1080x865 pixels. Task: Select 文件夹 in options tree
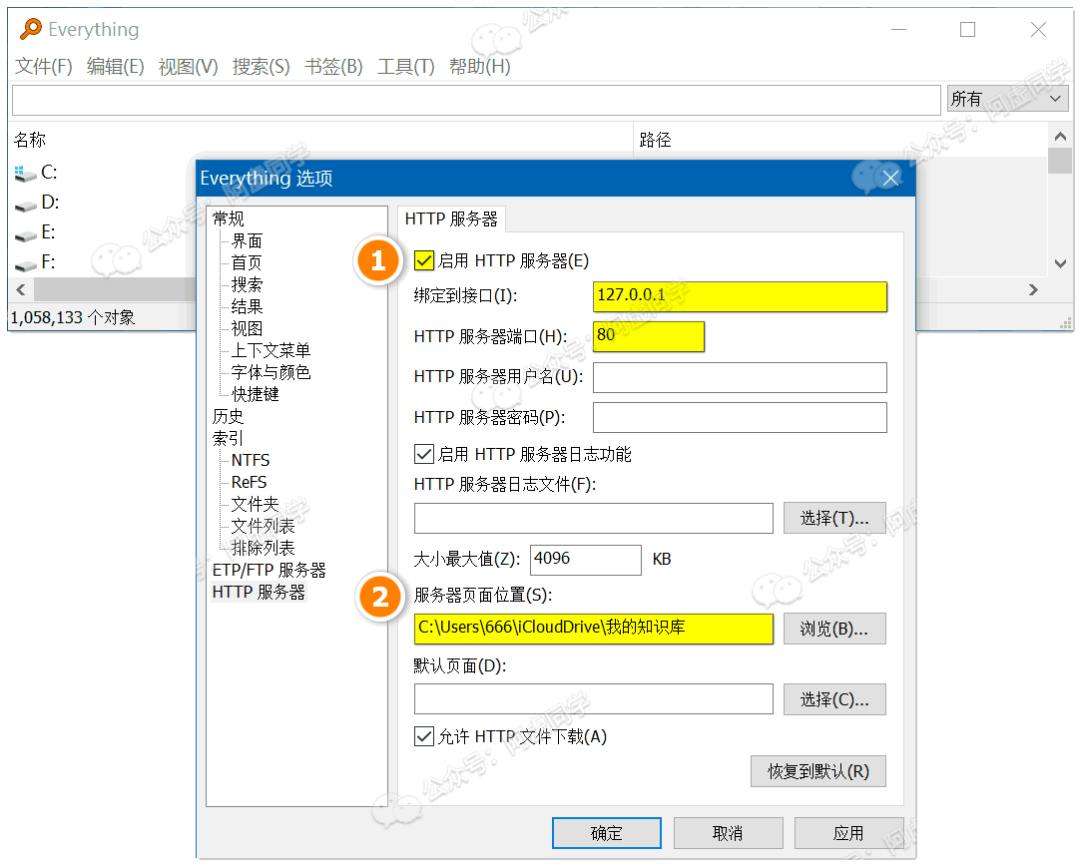tap(255, 504)
